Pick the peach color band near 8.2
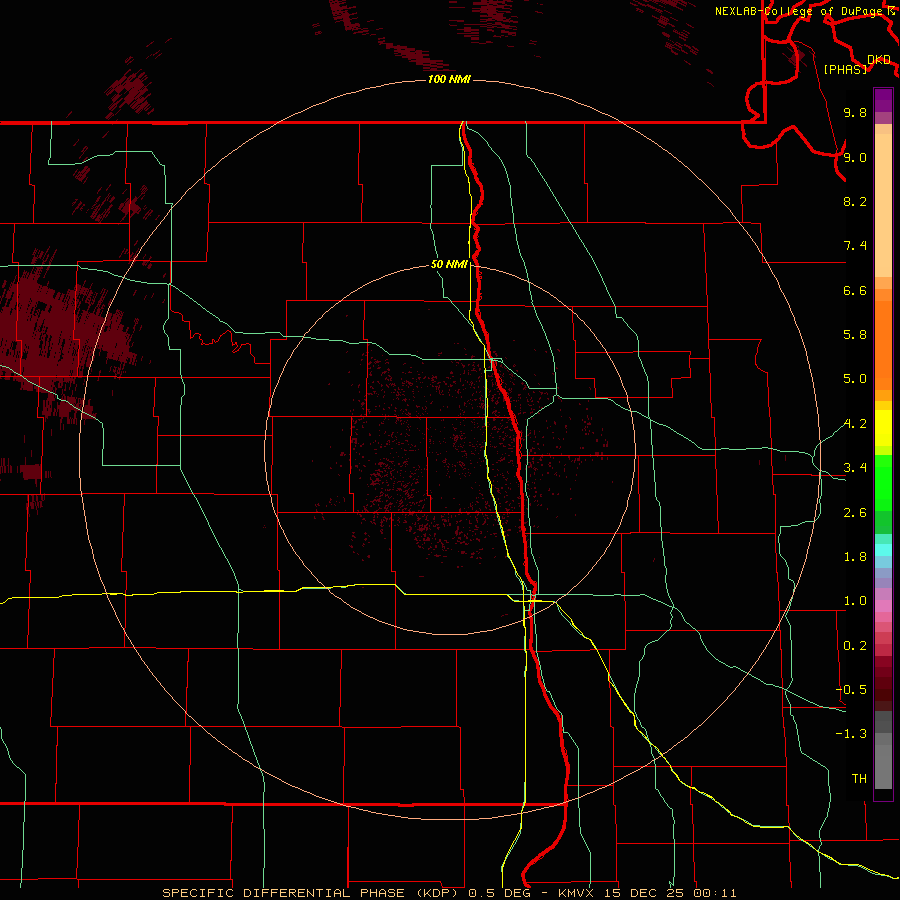This screenshot has width=900, height=900. coord(883,205)
